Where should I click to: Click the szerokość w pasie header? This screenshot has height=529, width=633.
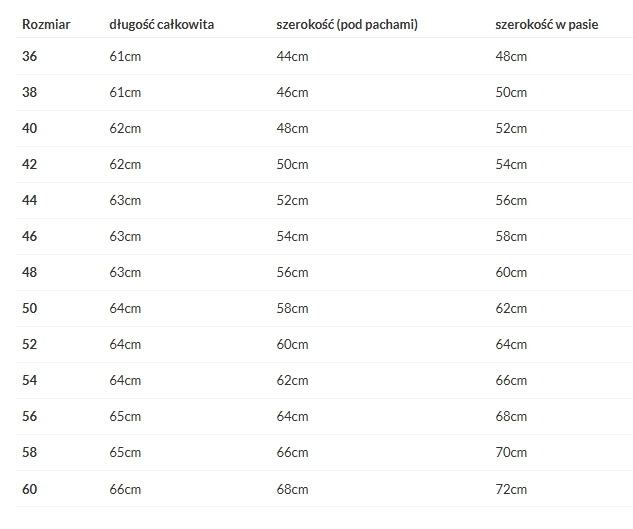tap(547, 25)
